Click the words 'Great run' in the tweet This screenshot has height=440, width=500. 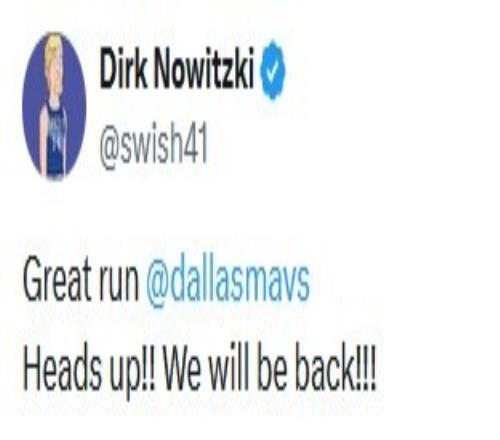[x=81, y=278]
